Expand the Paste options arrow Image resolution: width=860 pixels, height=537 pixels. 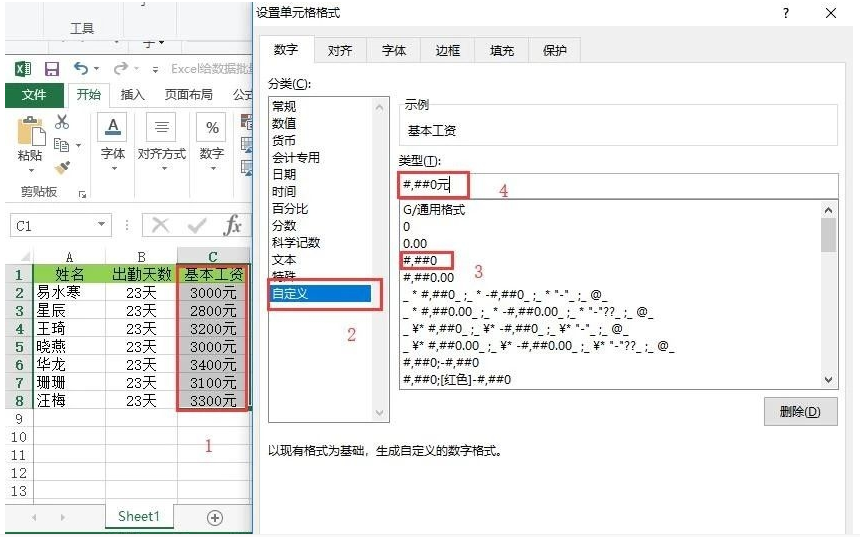click(31, 170)
